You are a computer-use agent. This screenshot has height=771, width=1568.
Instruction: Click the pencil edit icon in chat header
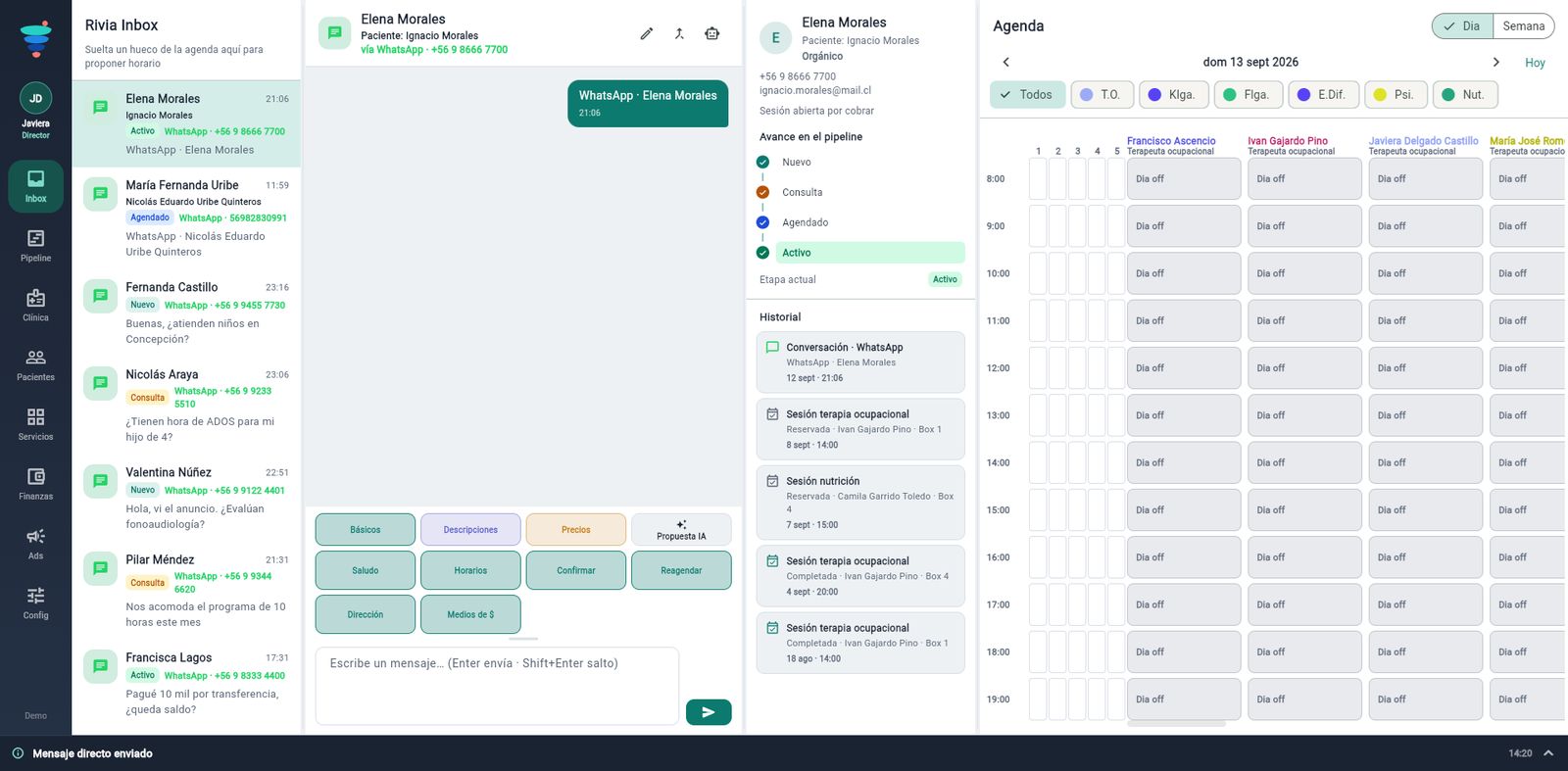click(x=647, y=33)
